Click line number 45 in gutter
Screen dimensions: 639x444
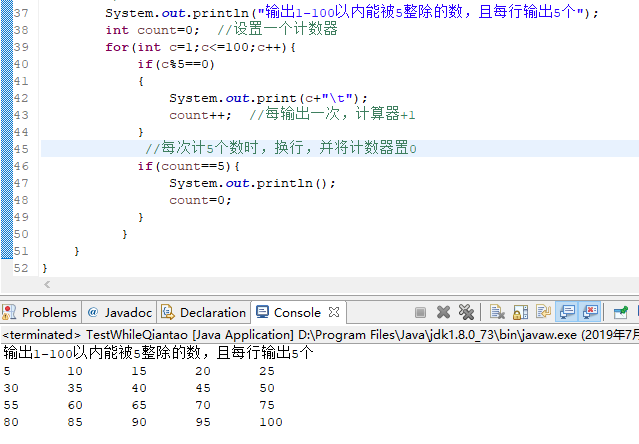coord(21,149)
